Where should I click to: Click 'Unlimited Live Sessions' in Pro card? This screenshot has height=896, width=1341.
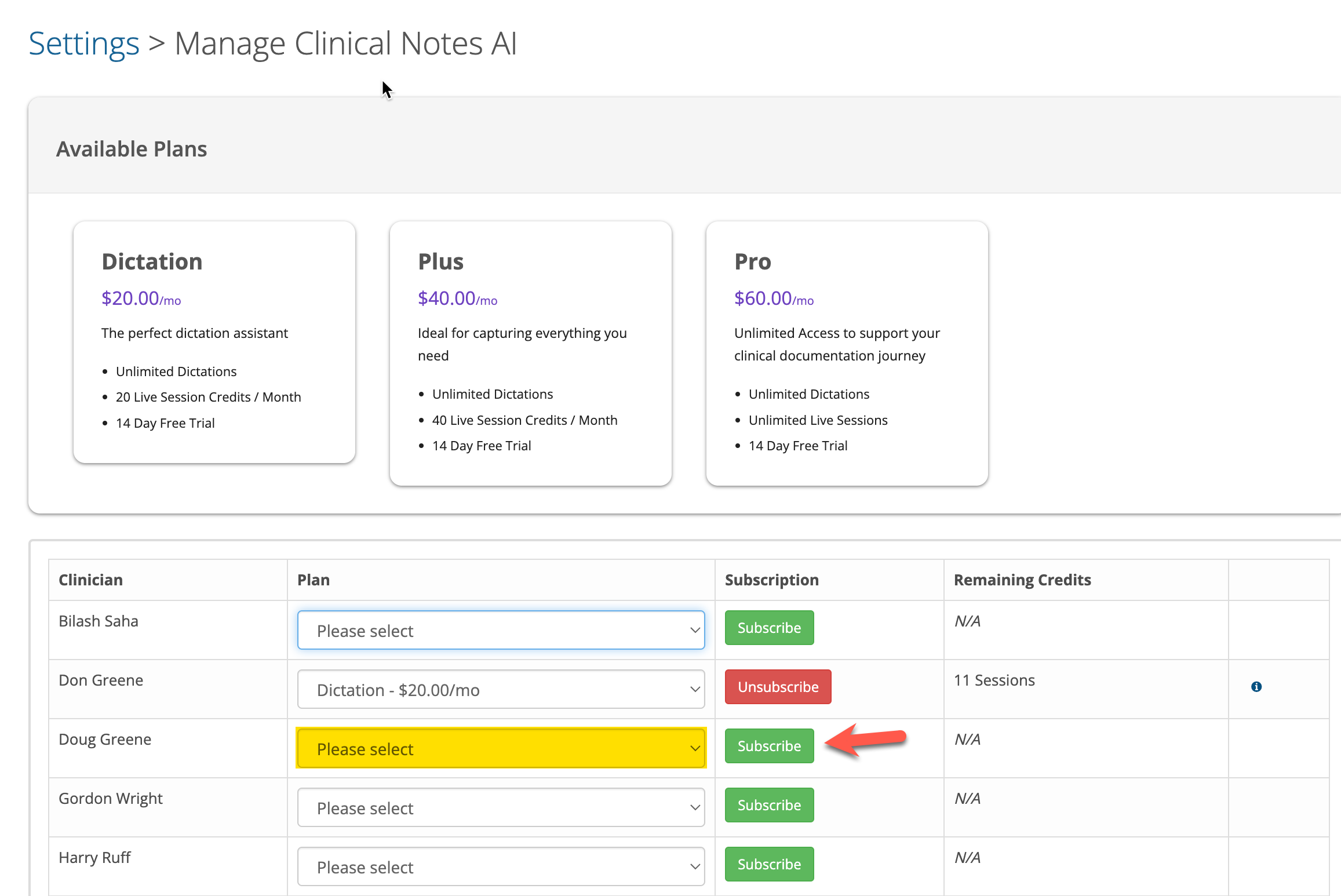click(x=818, y=420)
